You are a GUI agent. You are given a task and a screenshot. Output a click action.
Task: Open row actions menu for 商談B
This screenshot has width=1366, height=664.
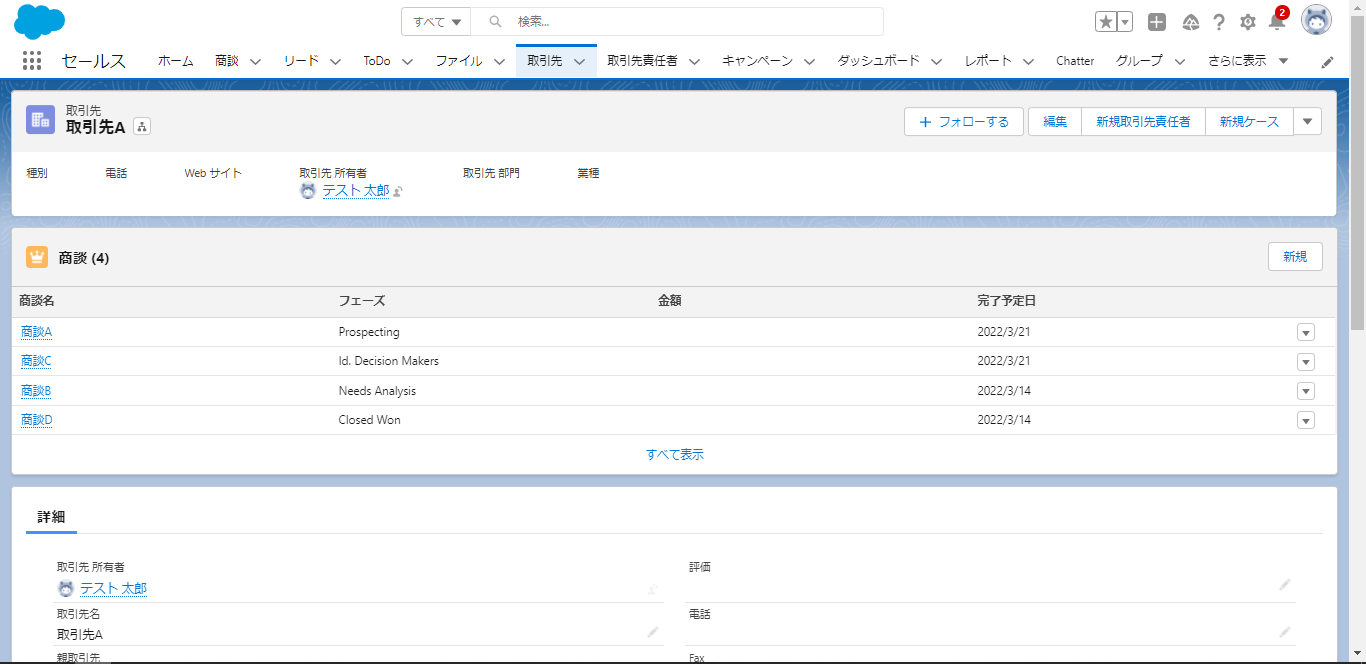pyautogui.click(x=1306, y=391)
